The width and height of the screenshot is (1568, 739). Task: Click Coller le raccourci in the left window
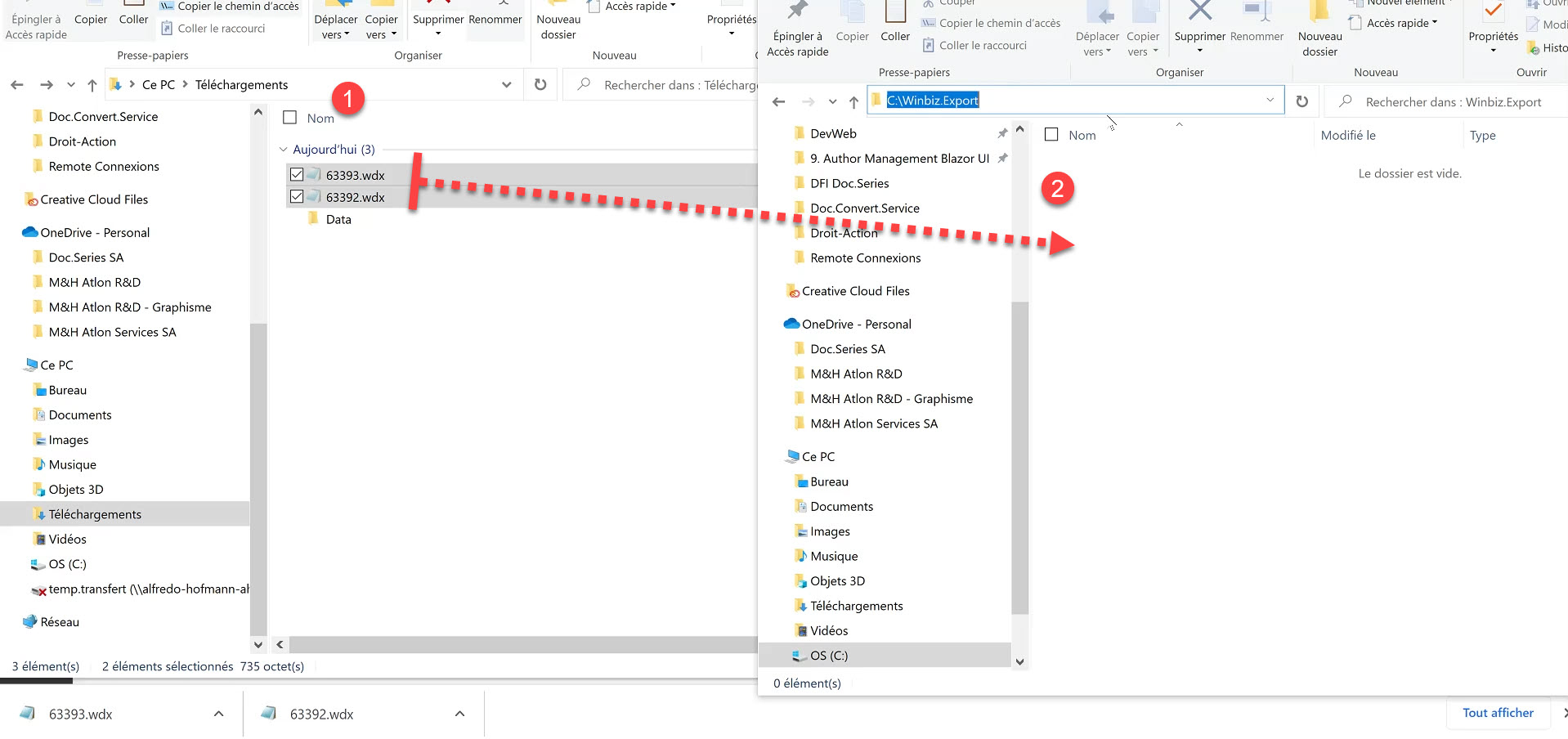pyautogui.click(x=213, y=28)
